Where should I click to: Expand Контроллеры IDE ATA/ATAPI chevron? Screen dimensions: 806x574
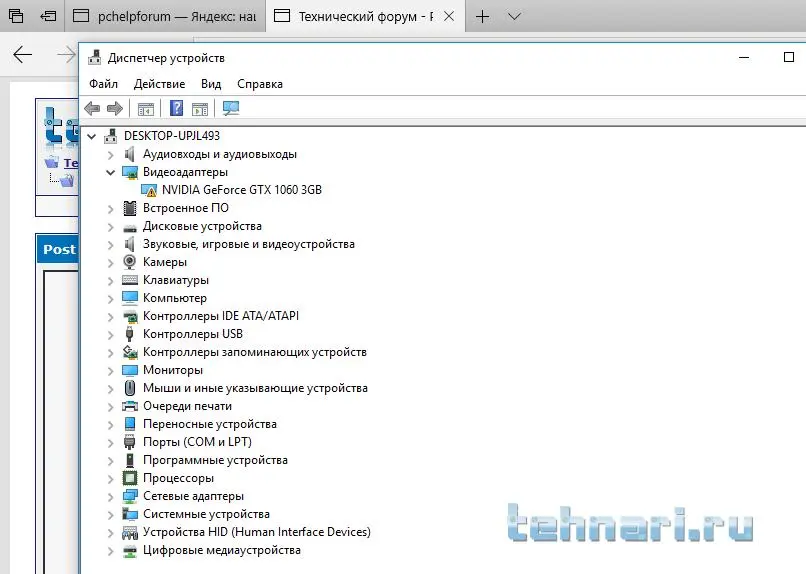click(111, 317)
